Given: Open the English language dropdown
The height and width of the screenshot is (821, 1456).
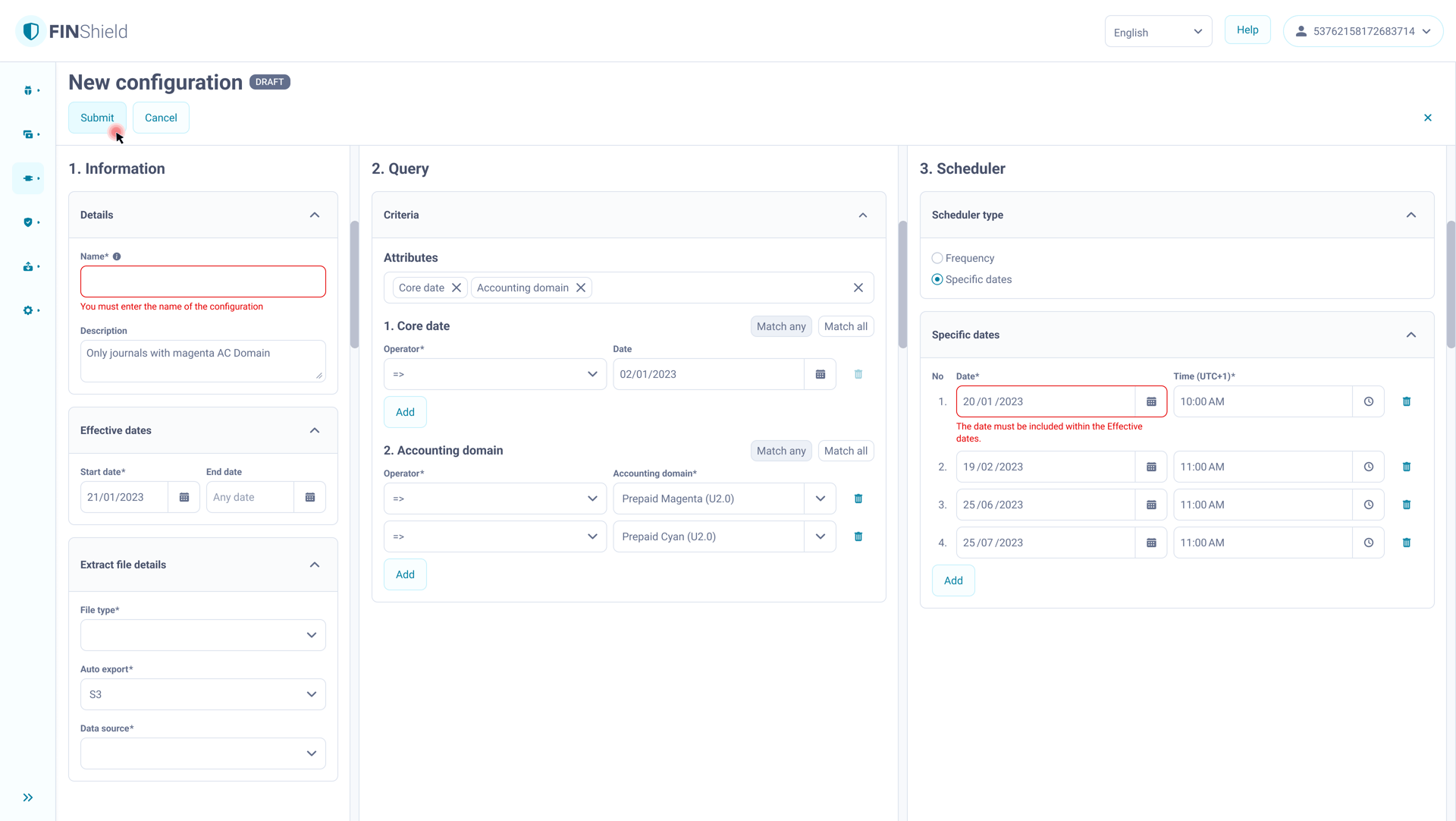Looking at the screenshot, I should click(x=1157, y=32).
